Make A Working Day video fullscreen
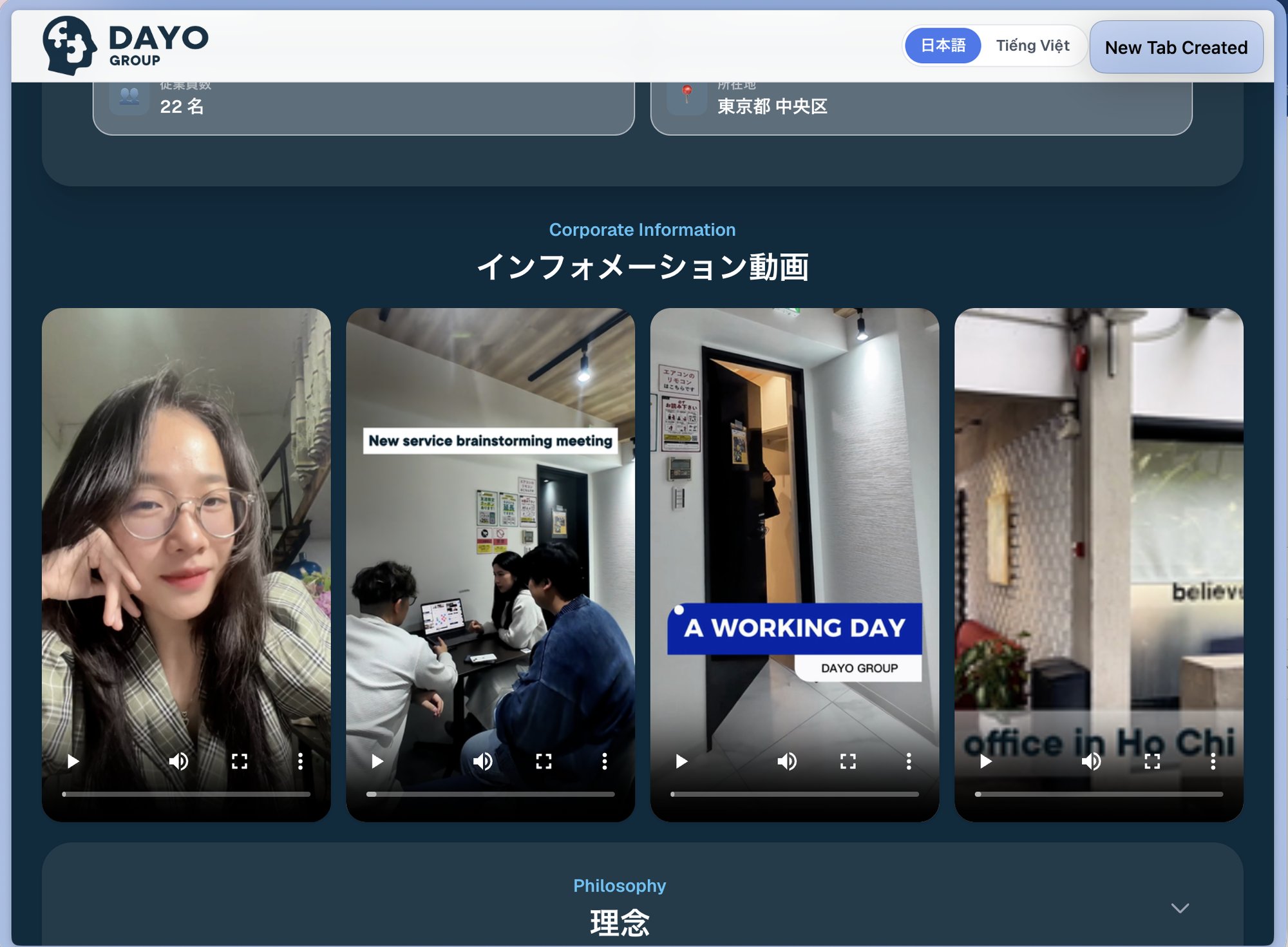 click(x=848, y=761)
